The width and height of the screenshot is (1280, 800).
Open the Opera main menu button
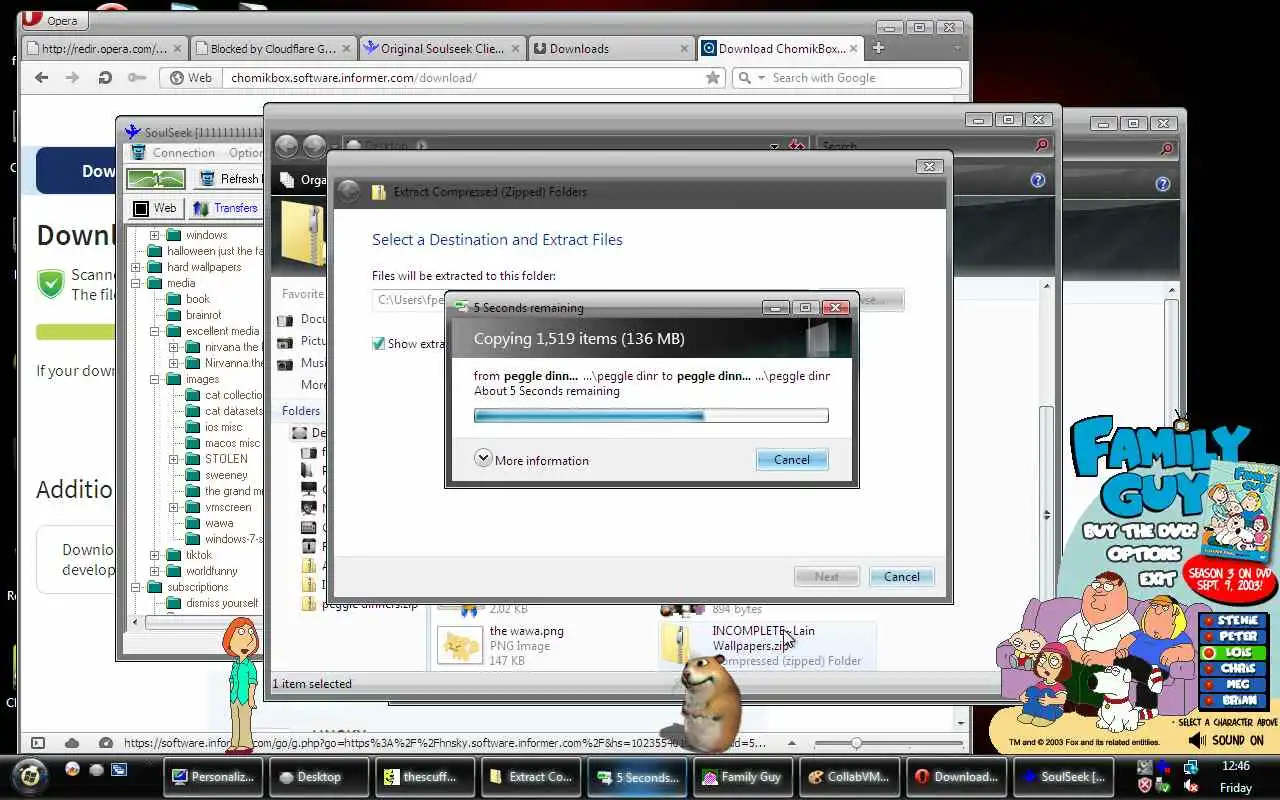click(x=53, y=19)
